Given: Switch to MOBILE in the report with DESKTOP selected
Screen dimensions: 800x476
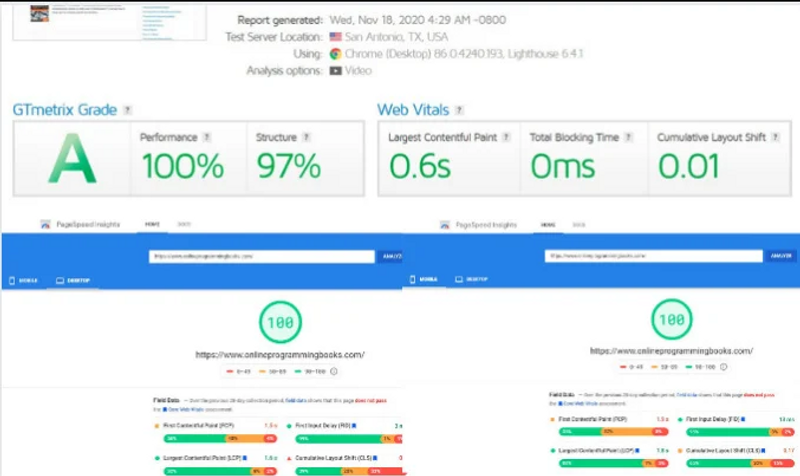Looking at the screenshot, I should click(24, 281).
